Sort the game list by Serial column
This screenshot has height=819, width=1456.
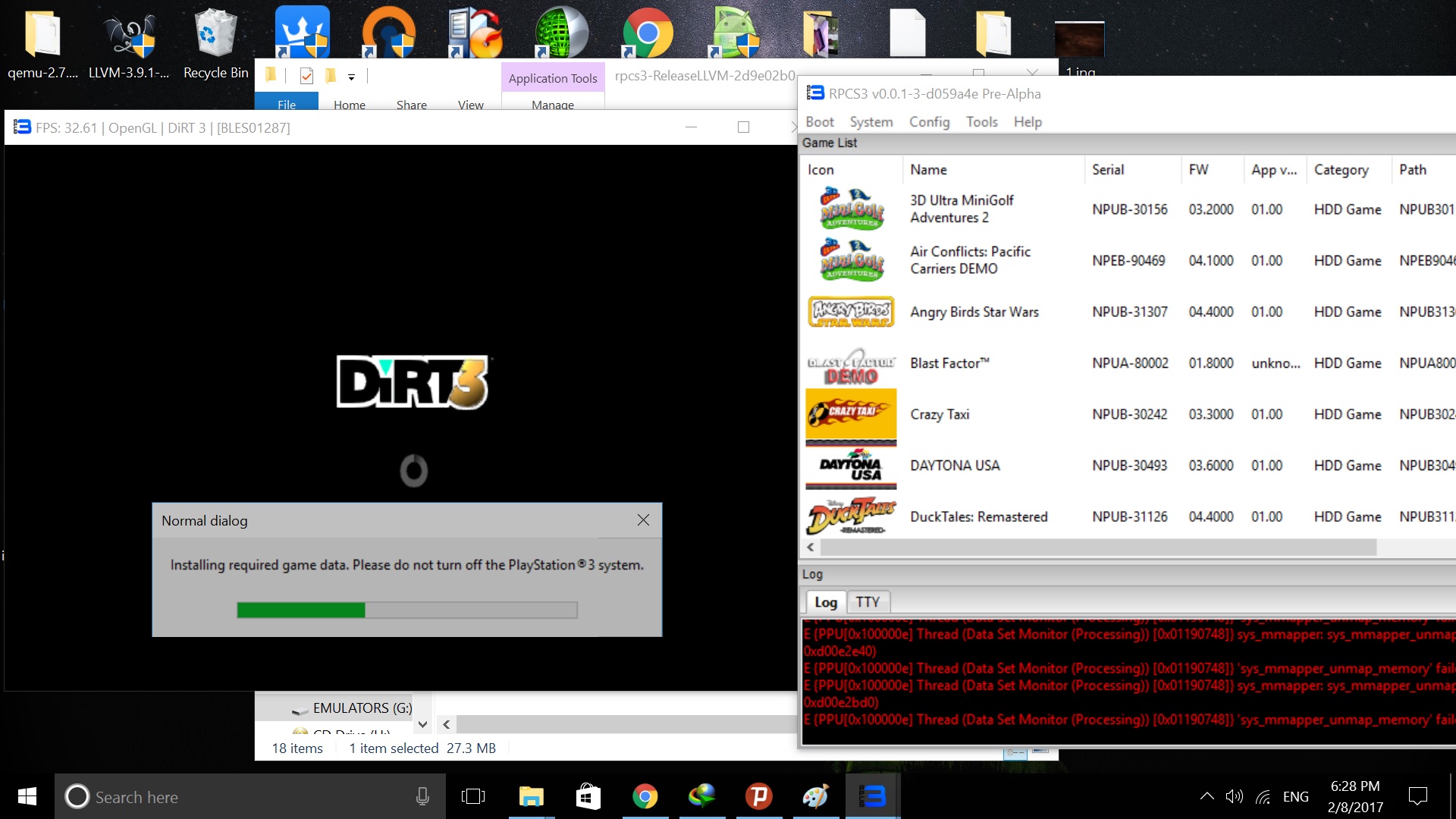coord(1107,170)
